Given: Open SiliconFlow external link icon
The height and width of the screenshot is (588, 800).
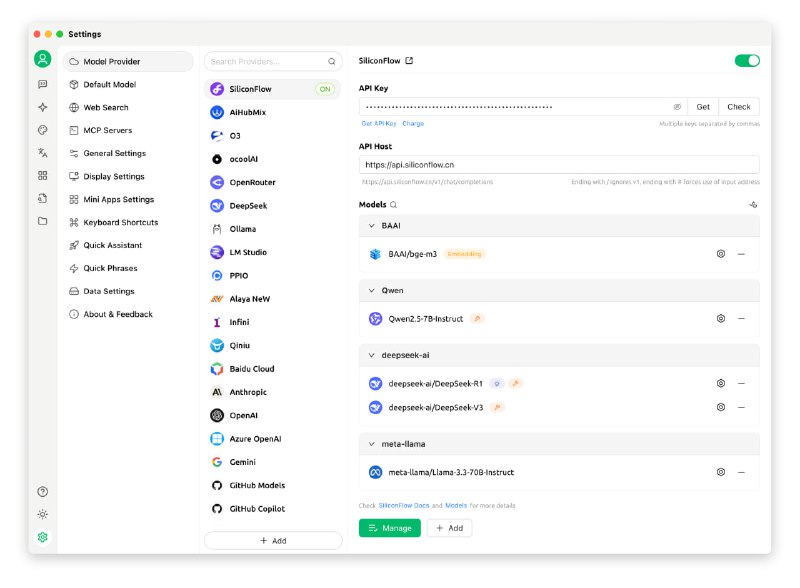Looking at the screenshot, I should [x=409, y=61].
